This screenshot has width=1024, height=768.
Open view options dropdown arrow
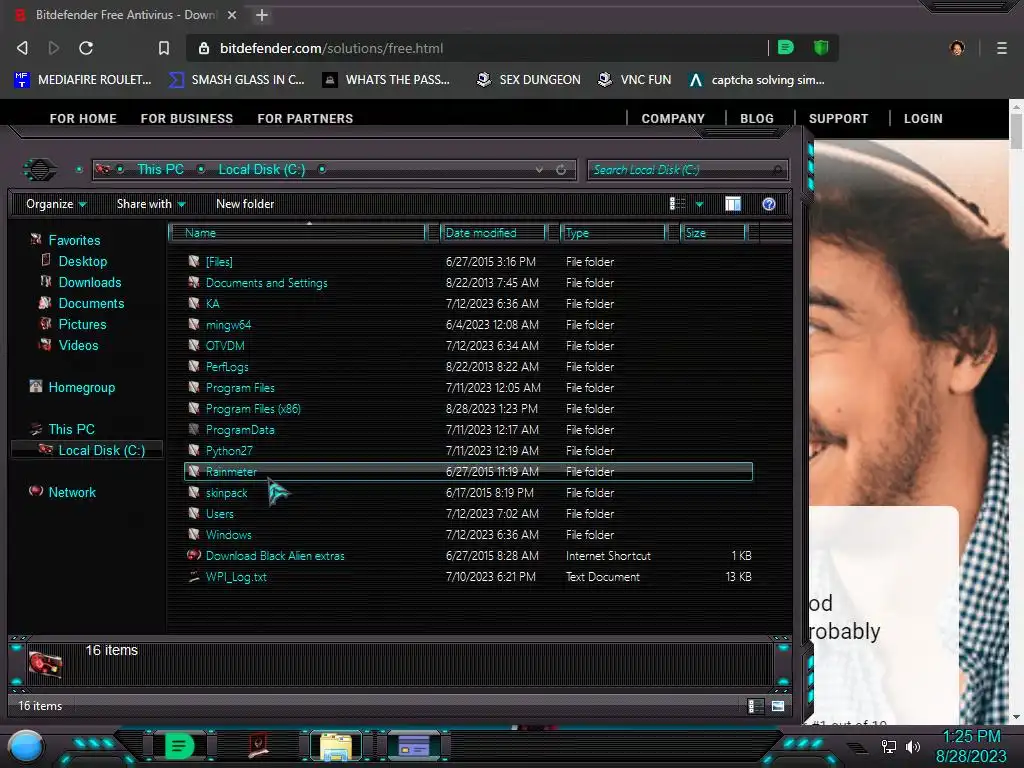[699, 205]
